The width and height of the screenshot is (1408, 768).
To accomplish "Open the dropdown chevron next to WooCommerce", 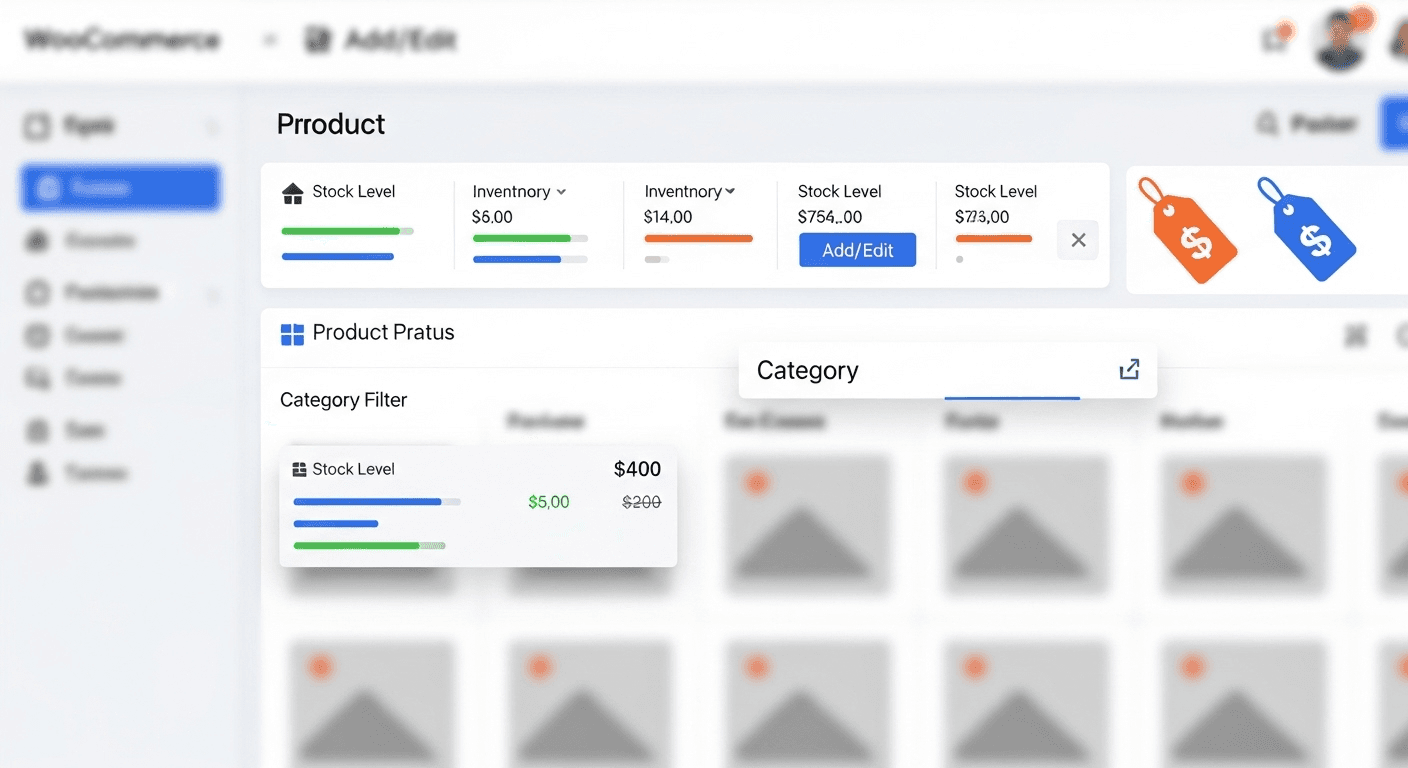I will [x=269, y=41].
